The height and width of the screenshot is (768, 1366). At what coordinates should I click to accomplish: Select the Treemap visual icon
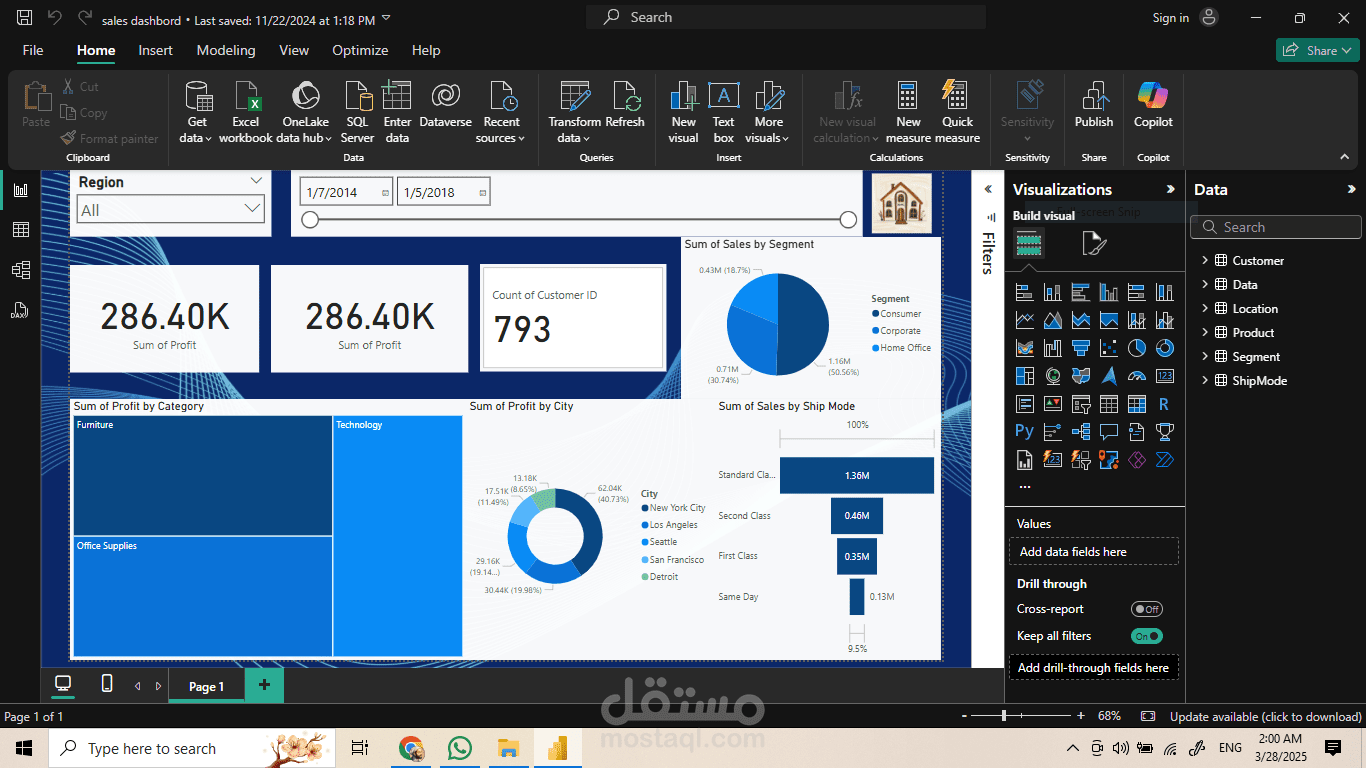[x=1024, y=376]
